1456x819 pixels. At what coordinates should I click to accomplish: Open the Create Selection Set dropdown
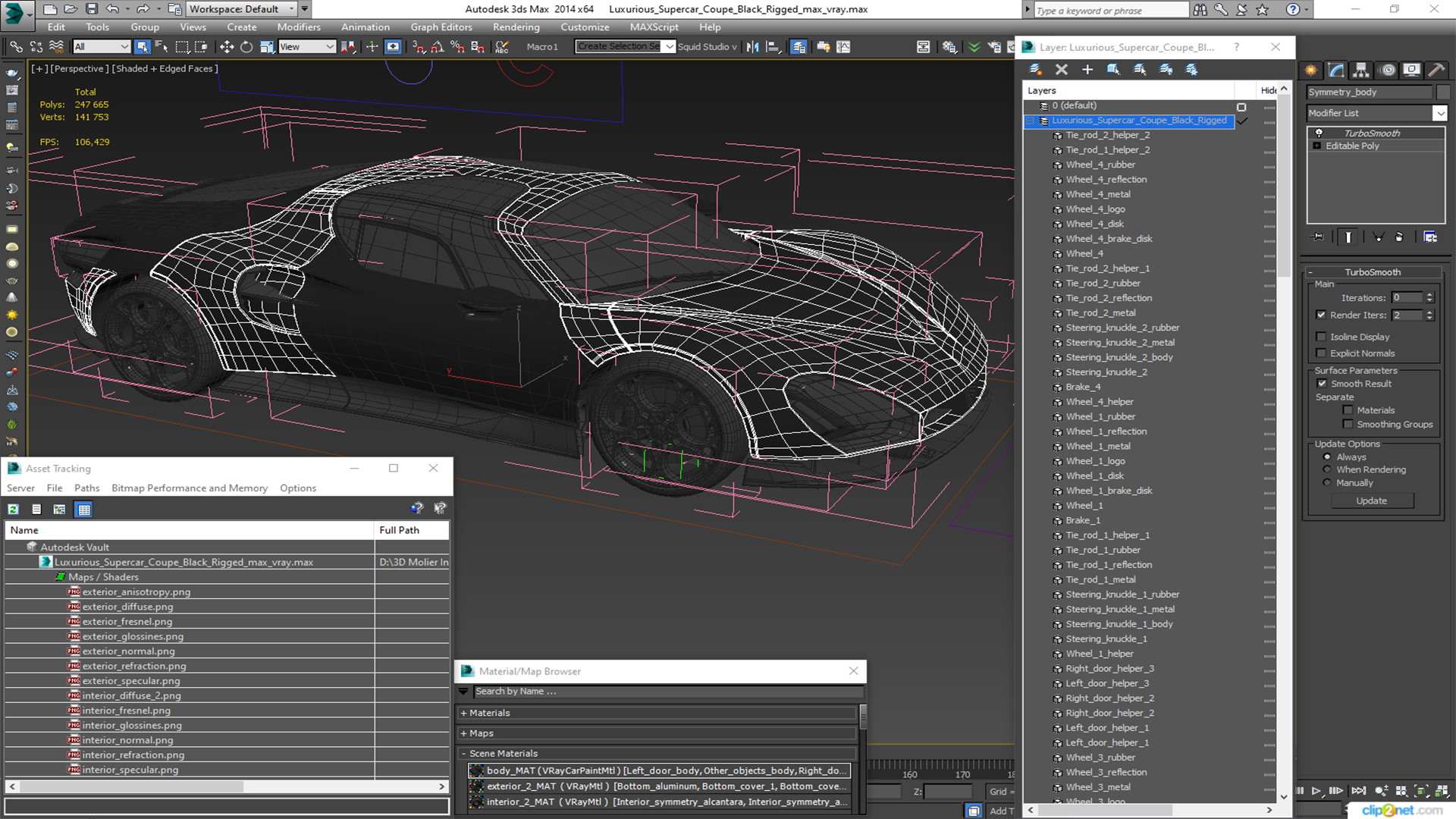pyautogui.click(x=624, y=47)
